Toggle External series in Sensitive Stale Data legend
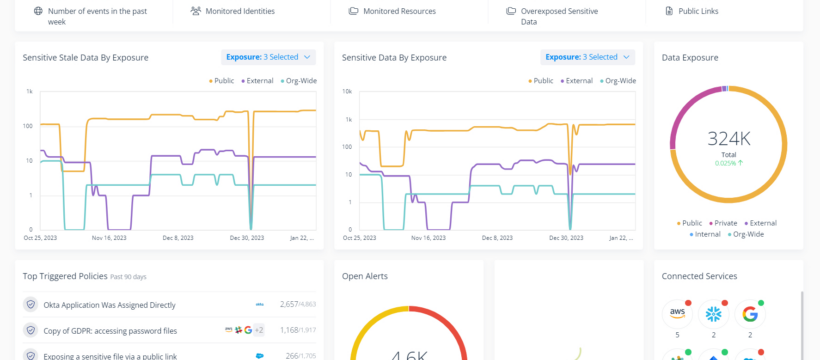Screen dimensions: 820x360 (x=257, y=81)
